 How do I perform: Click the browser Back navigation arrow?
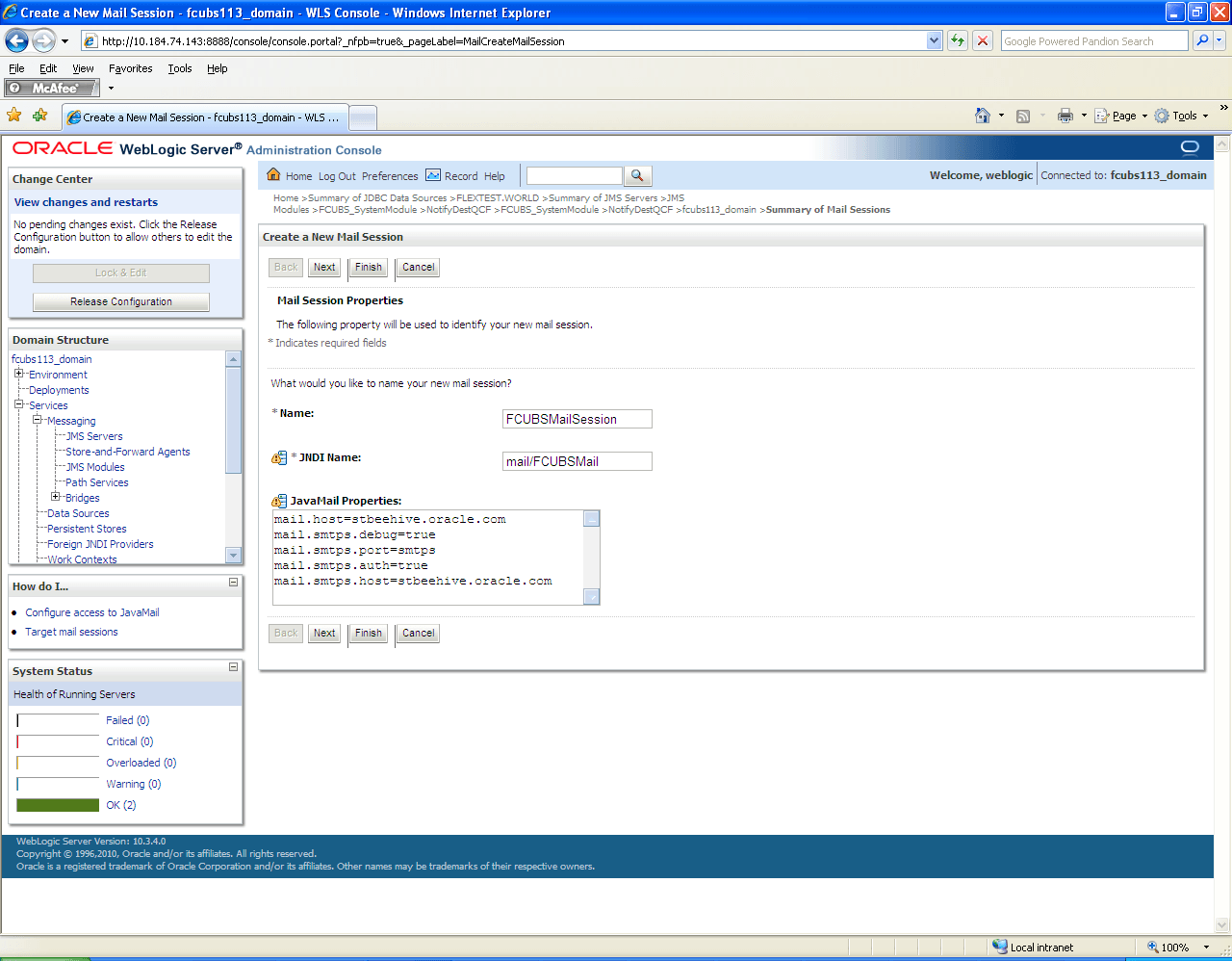click(16, 40)
